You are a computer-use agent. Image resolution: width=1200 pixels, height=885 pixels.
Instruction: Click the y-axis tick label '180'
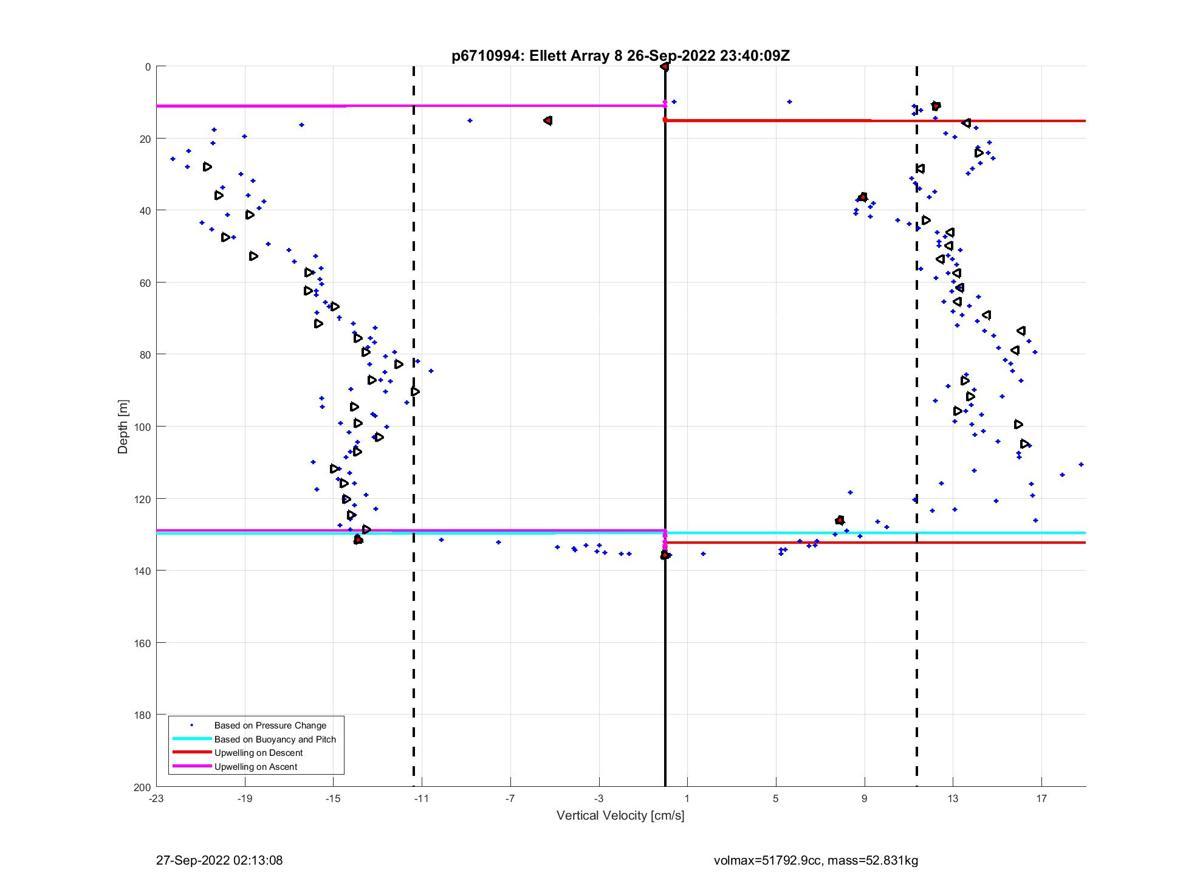pyautogui.click(x=142, y=715)
